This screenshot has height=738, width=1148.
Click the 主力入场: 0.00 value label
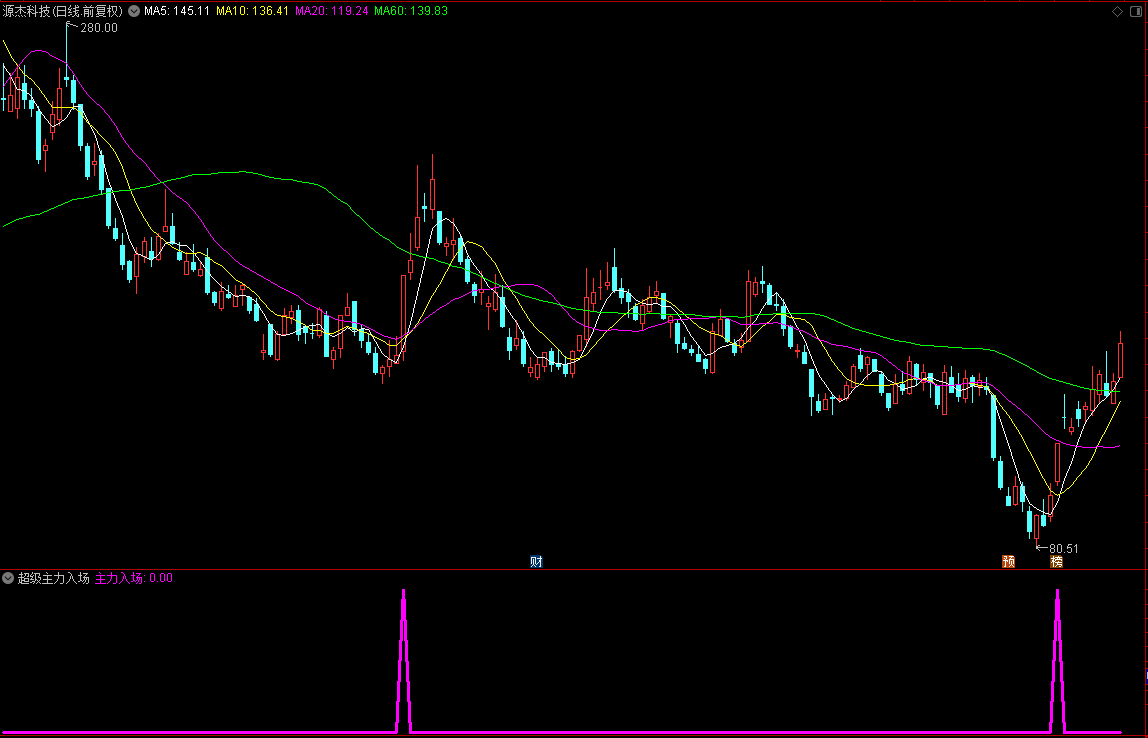(x=134, y=578)
